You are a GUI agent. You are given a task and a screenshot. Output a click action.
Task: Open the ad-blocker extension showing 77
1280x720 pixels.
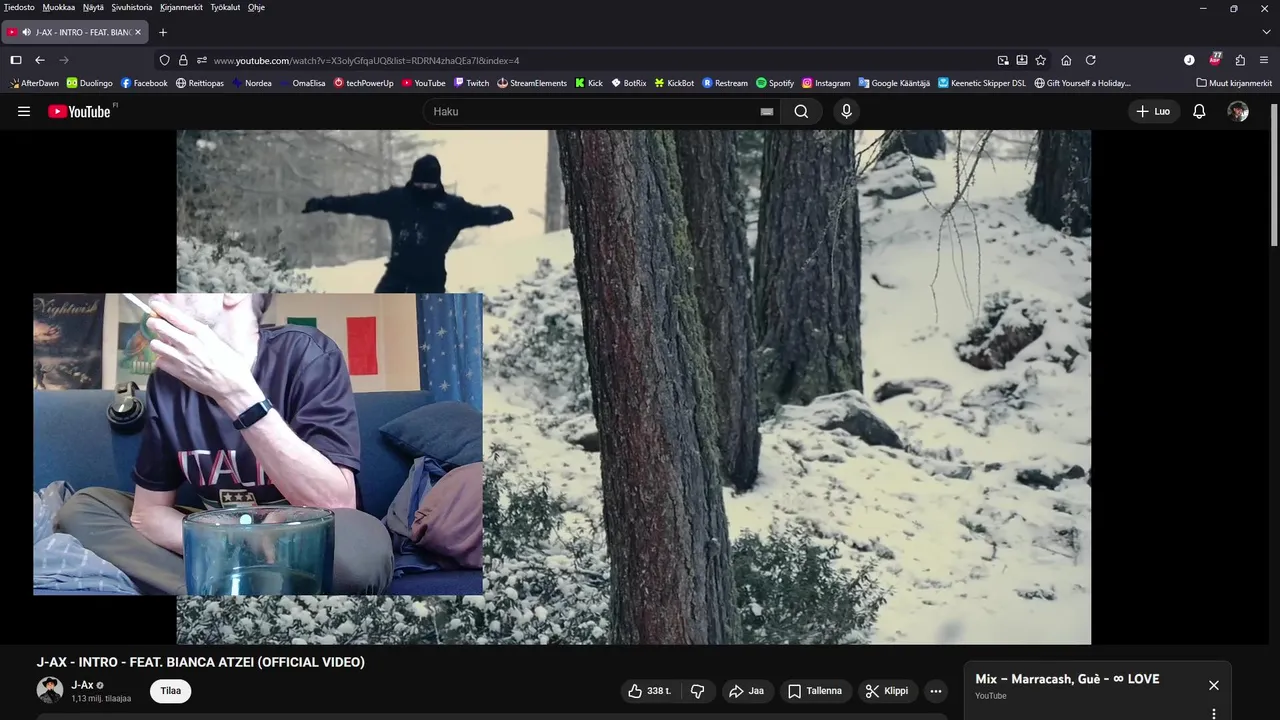1215,59
